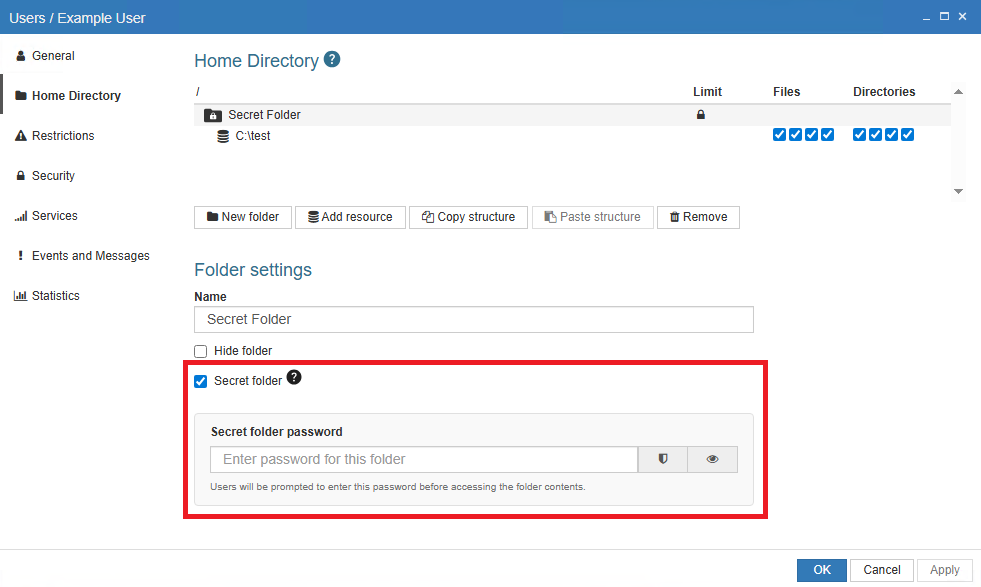Click the New folder button
The width and height of the screenshot is (981, 587).
coord(243,217)
